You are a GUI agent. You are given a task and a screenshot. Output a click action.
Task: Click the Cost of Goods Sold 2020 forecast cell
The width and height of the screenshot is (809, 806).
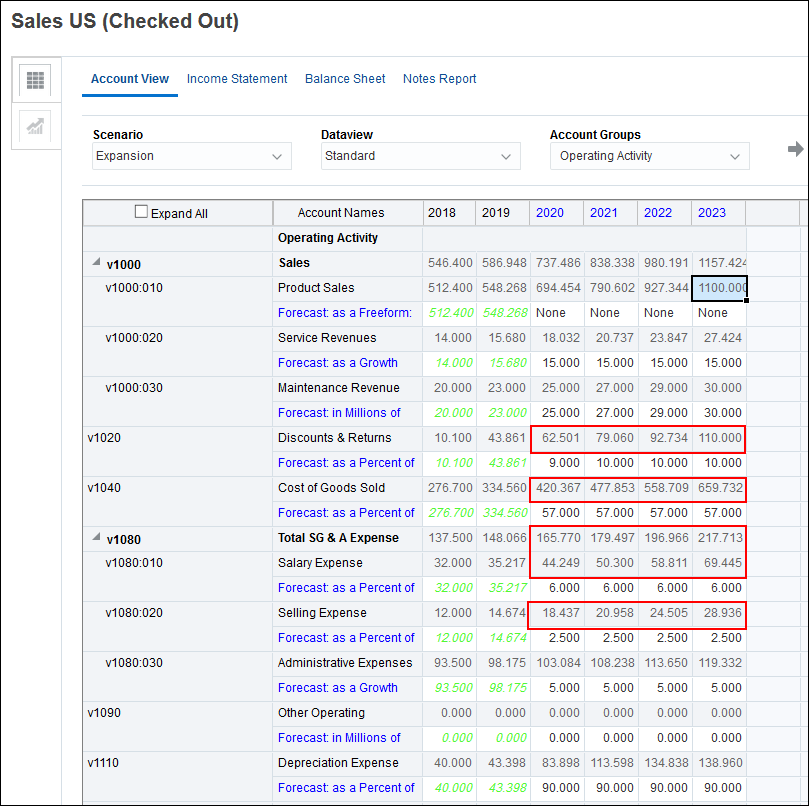click(557, 513)
